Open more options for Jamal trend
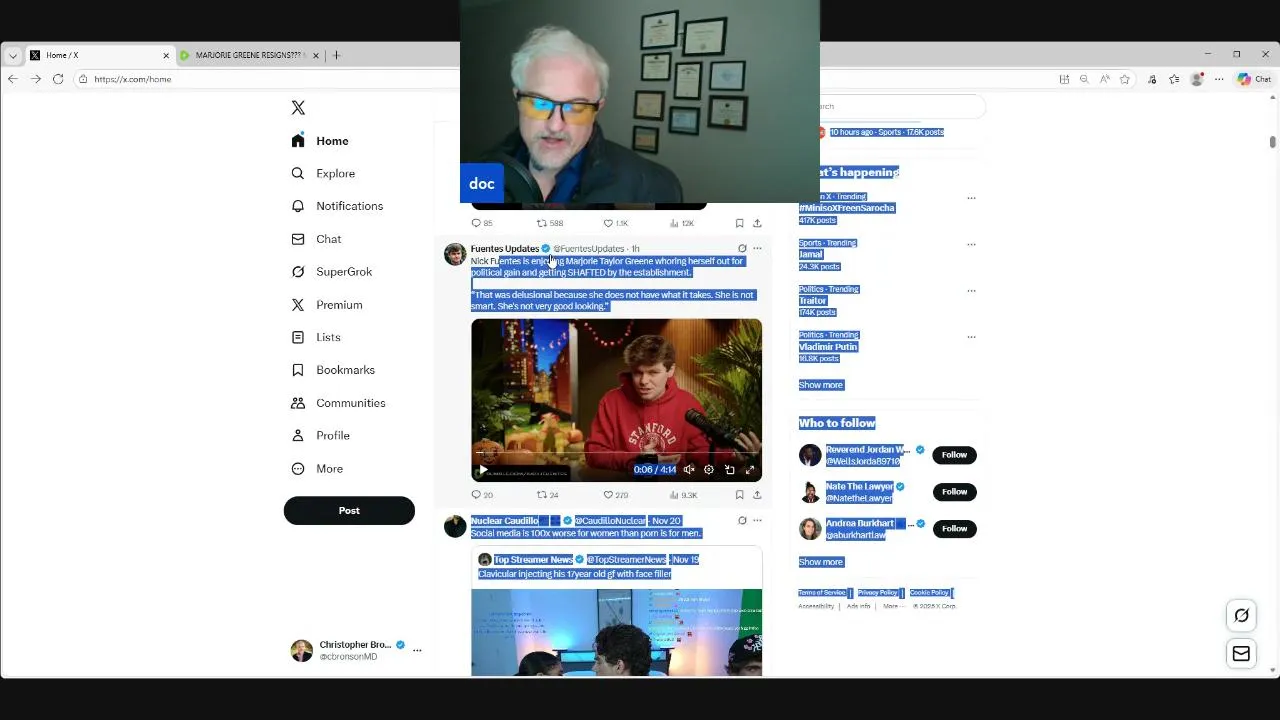 pos(971,244)
